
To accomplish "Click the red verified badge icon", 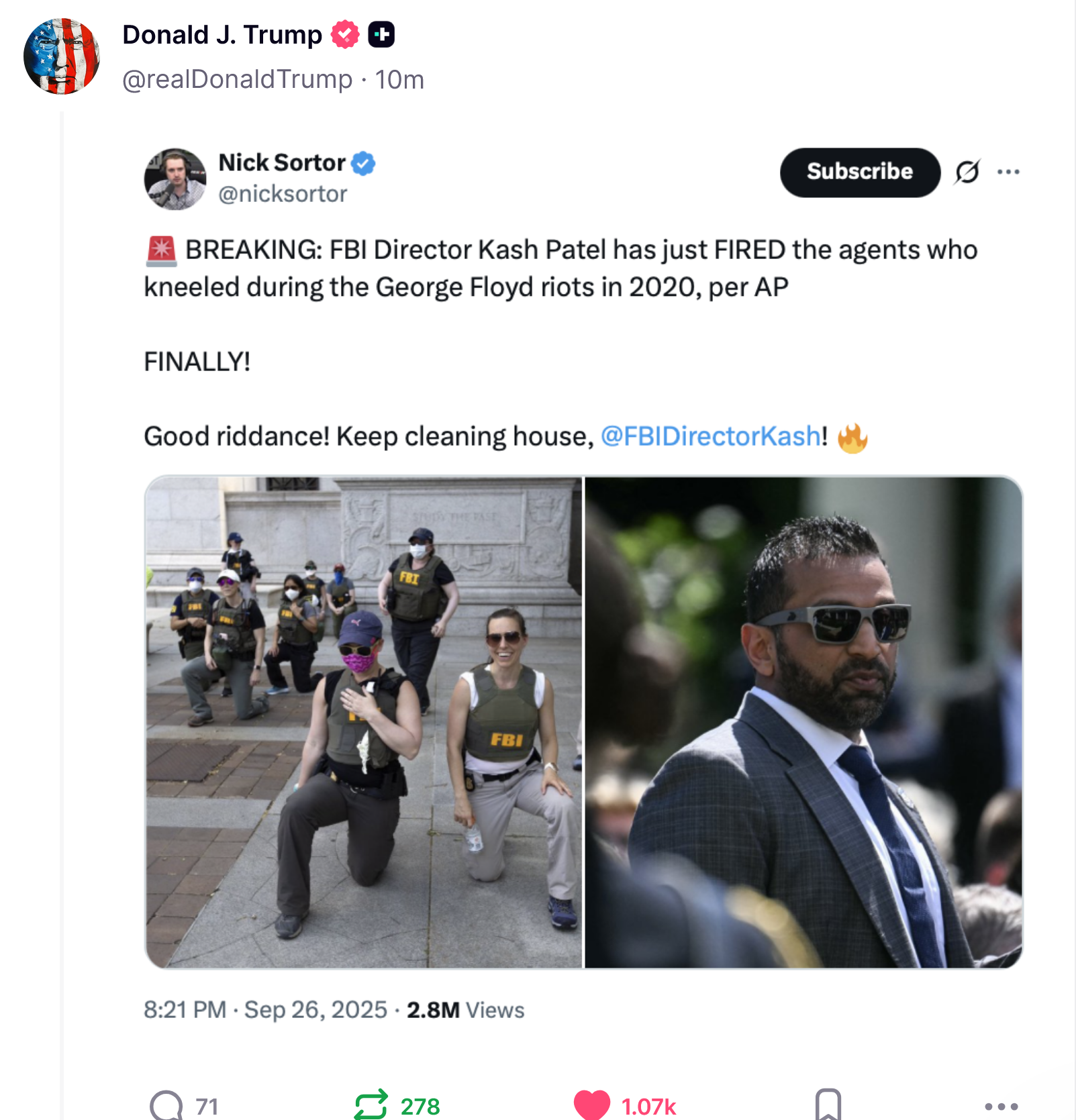I will pyautogui.click(x=345, y=34).
